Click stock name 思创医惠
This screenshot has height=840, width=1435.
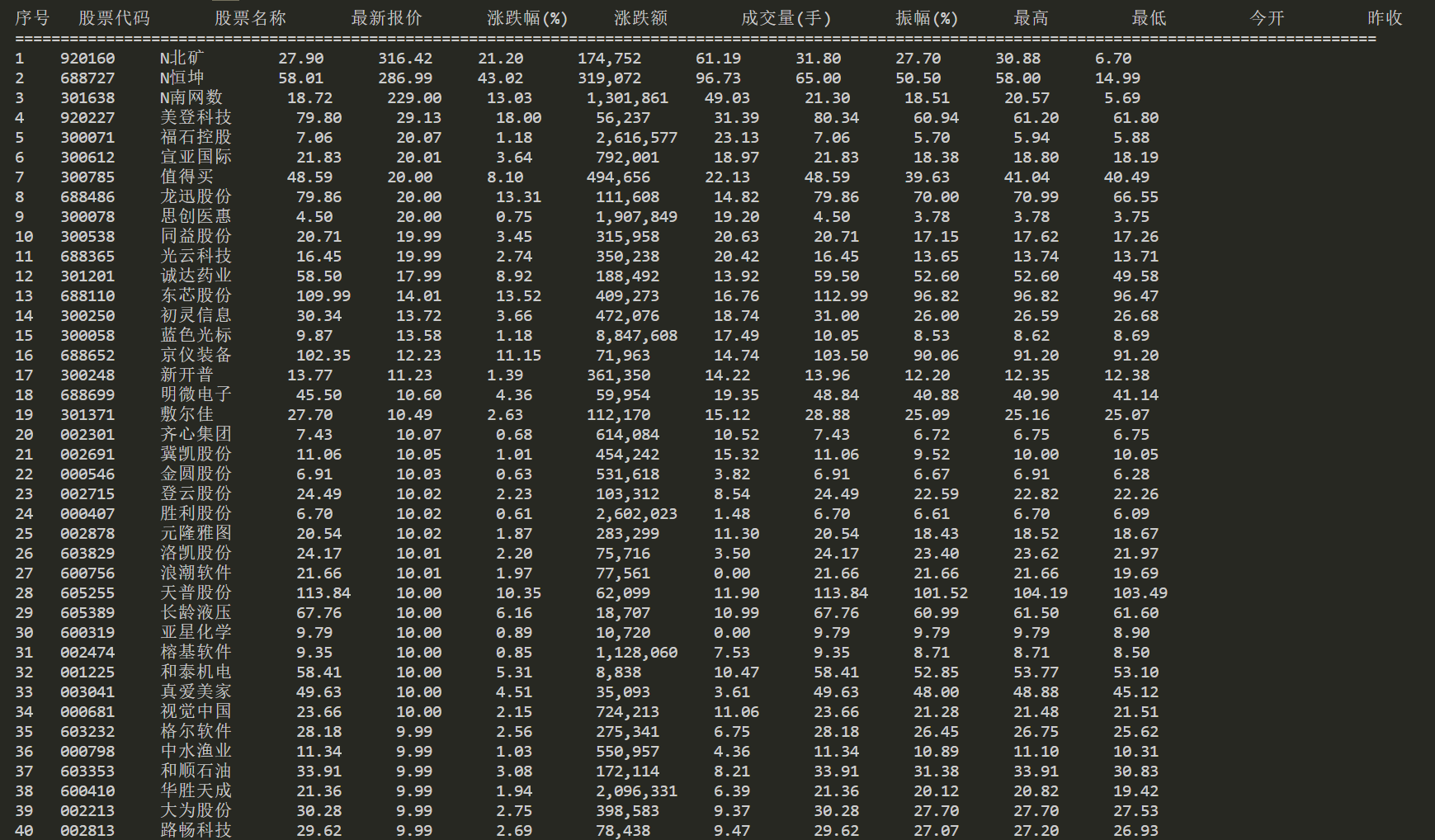tap(196, 216)
